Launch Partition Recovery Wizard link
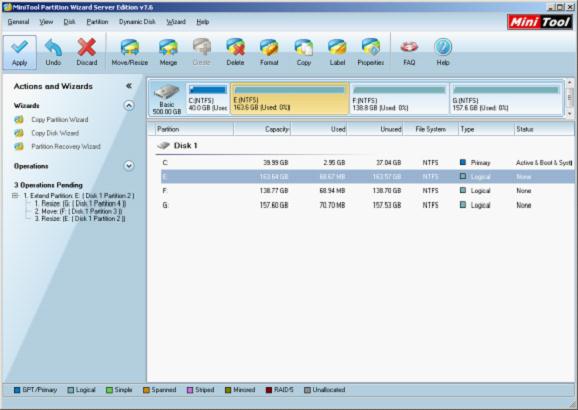This screenshot has height=410, width=578. [66, 147]
